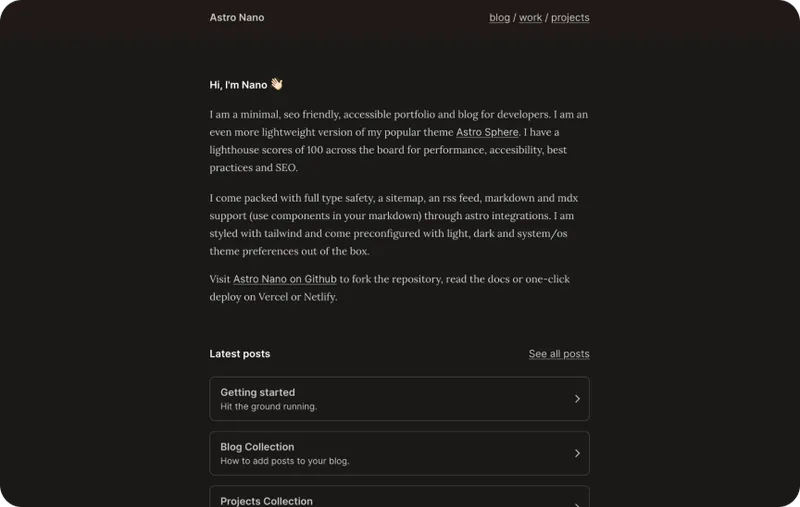
Task: Navigate to the projects header link
Action: pyautogui.click(x=570, y=17)
